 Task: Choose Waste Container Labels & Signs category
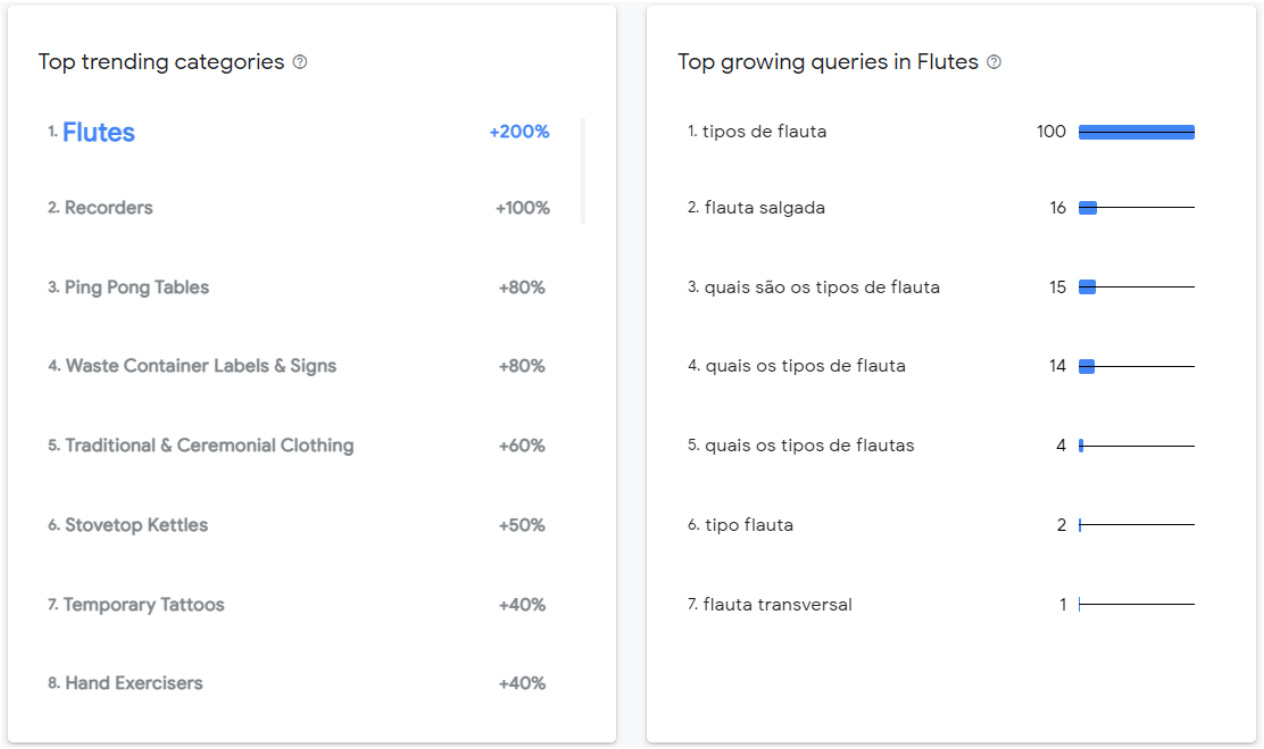pyautogui.click(x=200, y=366)
